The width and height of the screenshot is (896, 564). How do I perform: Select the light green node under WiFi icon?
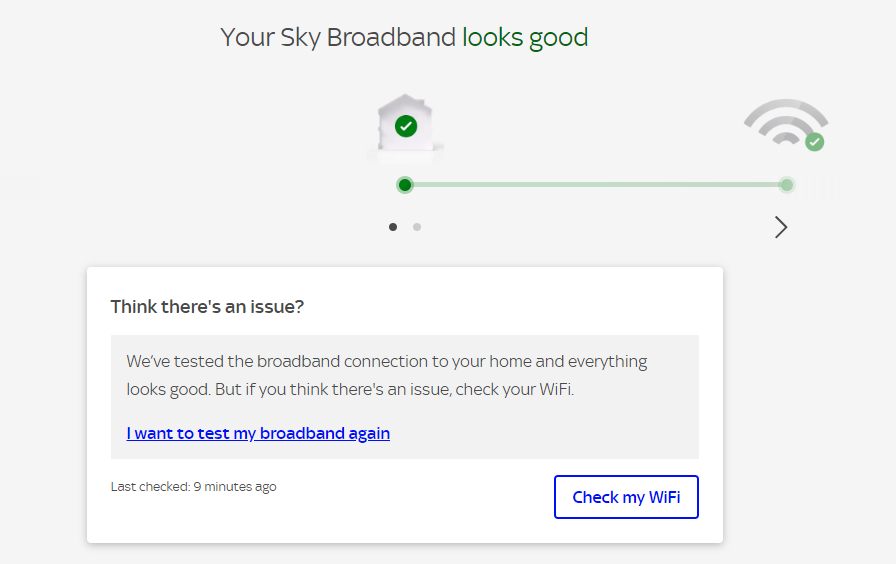(x=787, y=184)
